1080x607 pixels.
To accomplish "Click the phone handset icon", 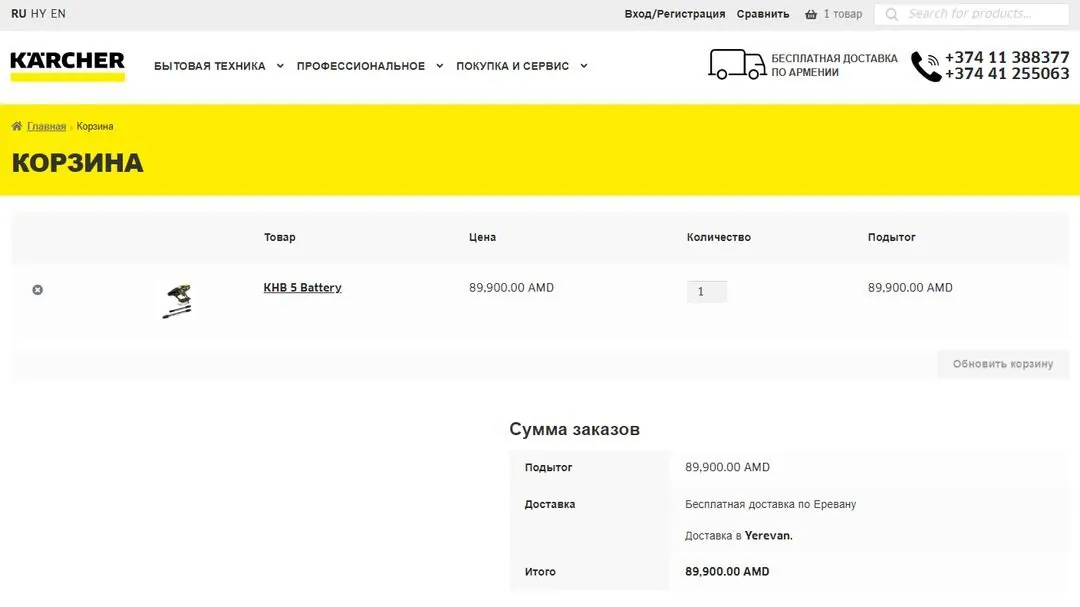I will (926, 67).
